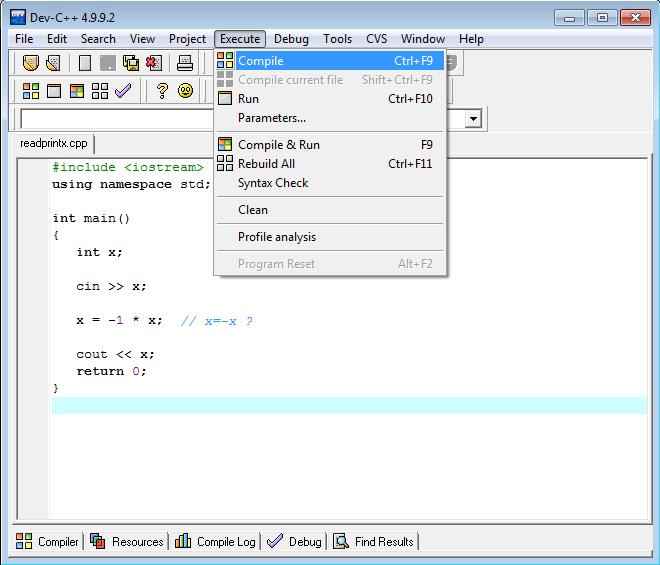Click the '// x=-x ?' comment
660x565 pixels.
click(x=216, y=321)
